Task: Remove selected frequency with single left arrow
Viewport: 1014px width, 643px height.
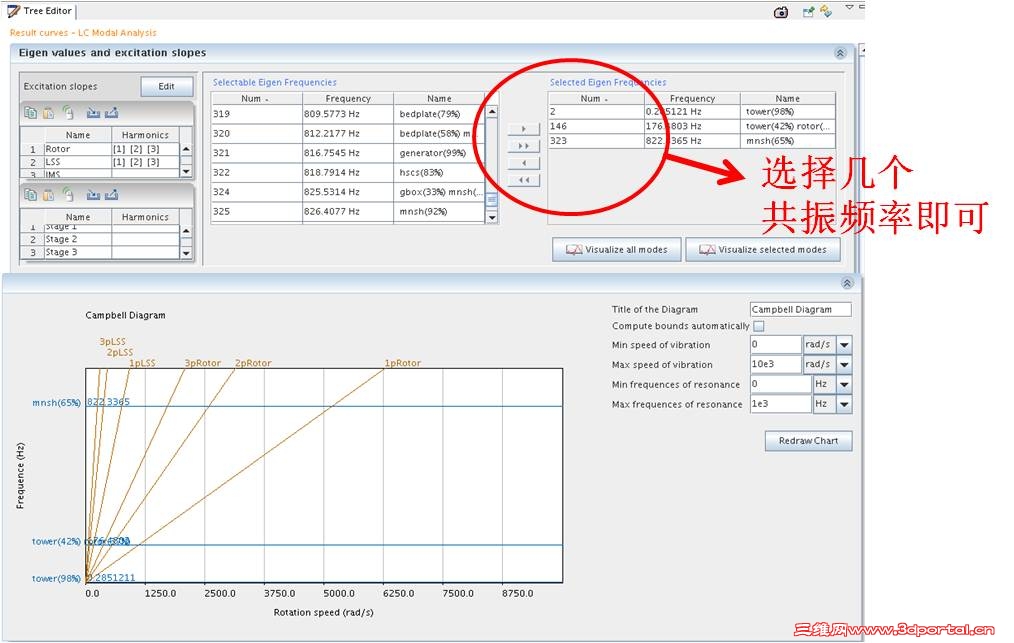Action: click(x=524, y=163)
